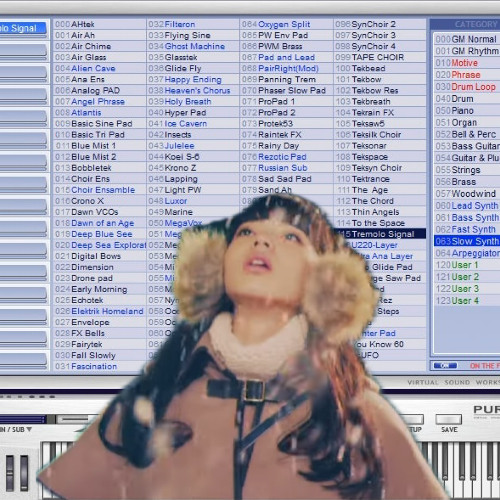This screenshot has height=500, width=500.
Task: Load preset 104 Tekrain FX
Action: 380,113
